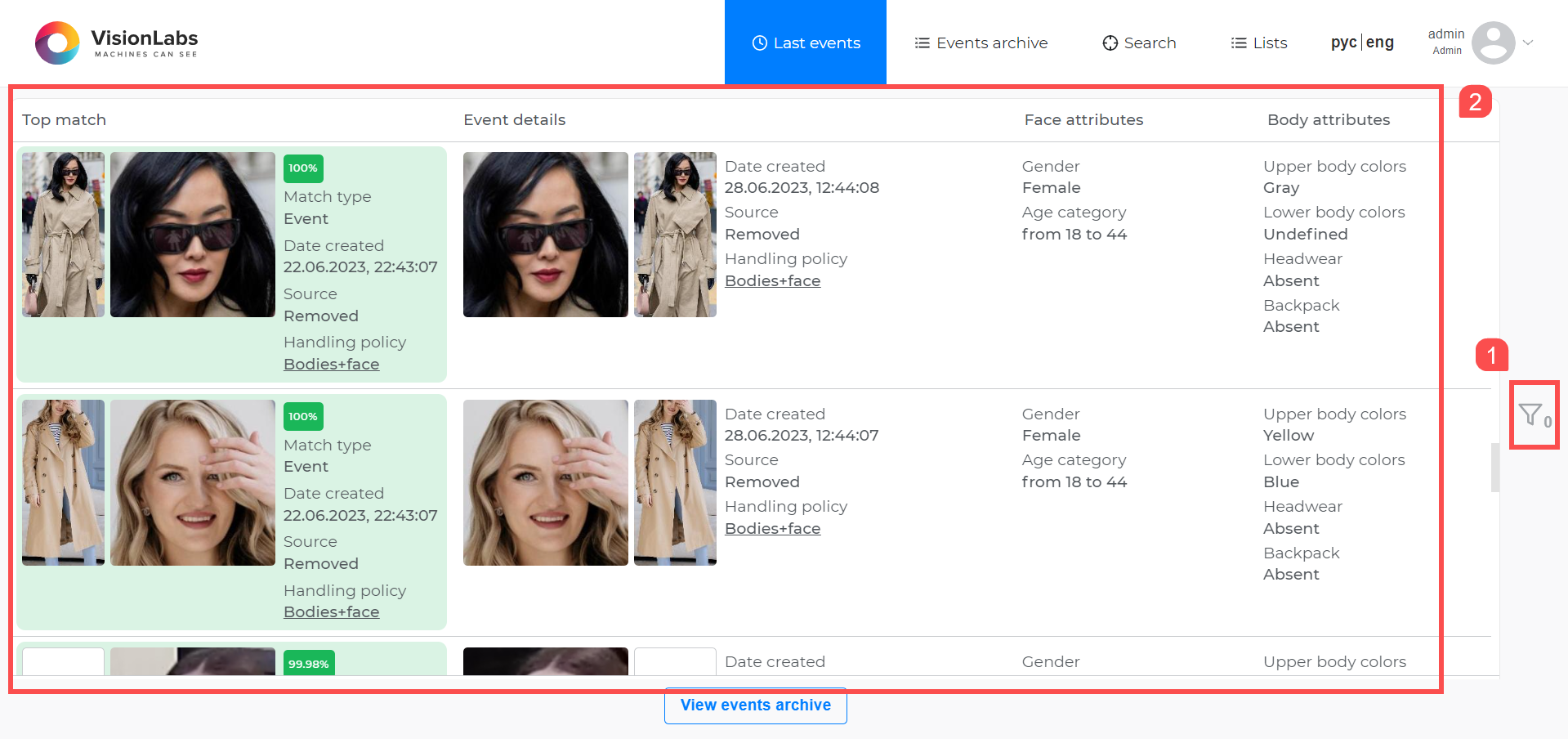Open Bodies+face policy in first event details
Screen dimensions: 1568x739
point(772,280)
